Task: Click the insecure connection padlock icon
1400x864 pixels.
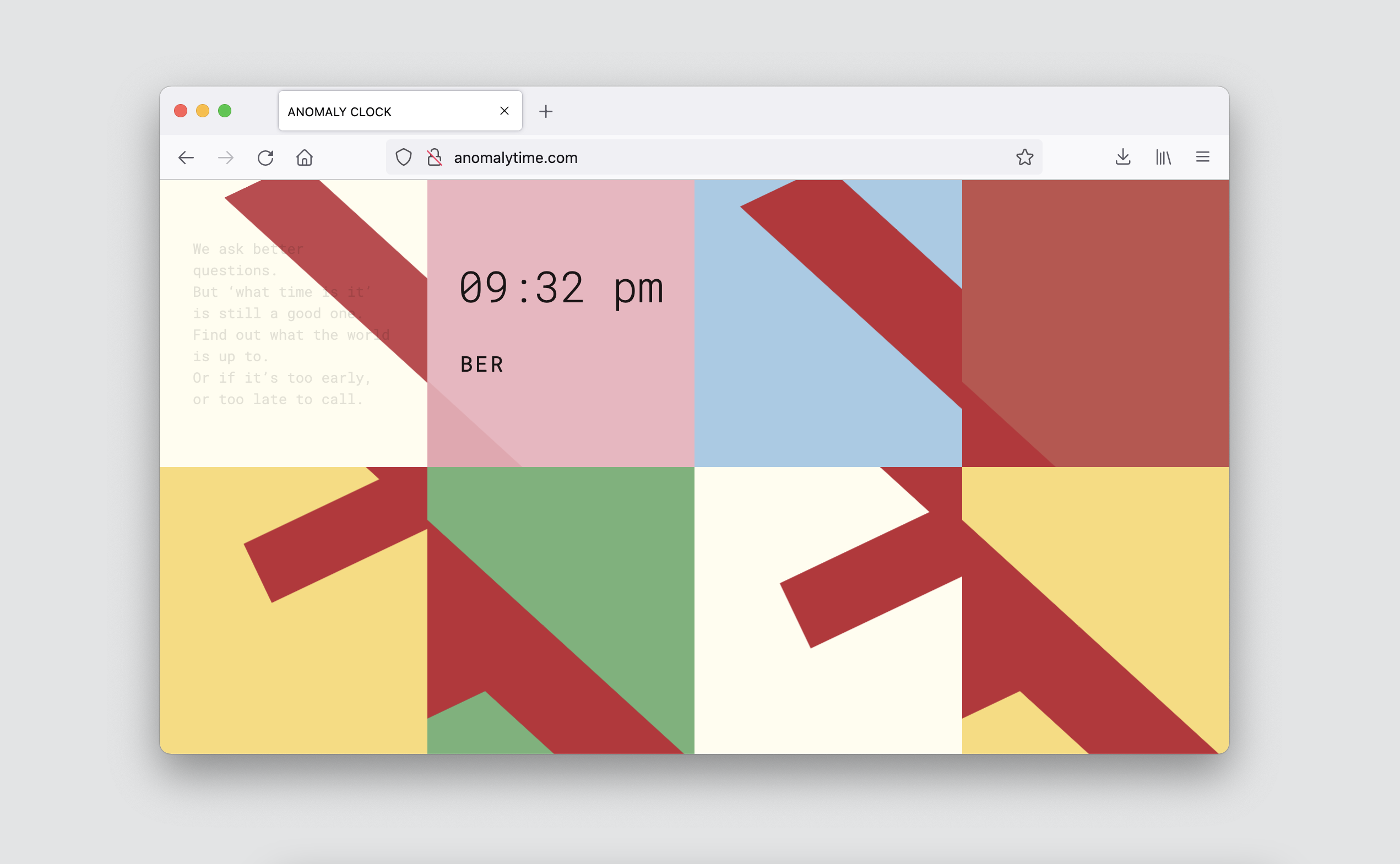Action: point(435,157)
